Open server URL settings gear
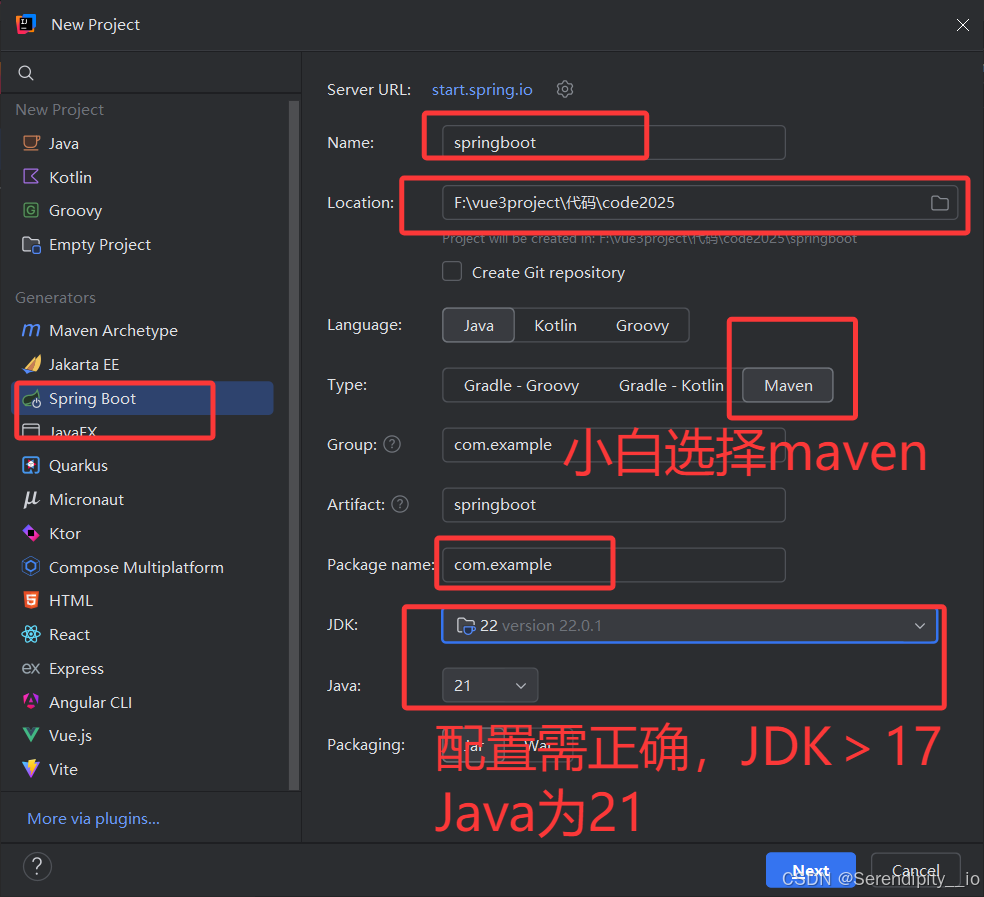 [x=565, y=89]
